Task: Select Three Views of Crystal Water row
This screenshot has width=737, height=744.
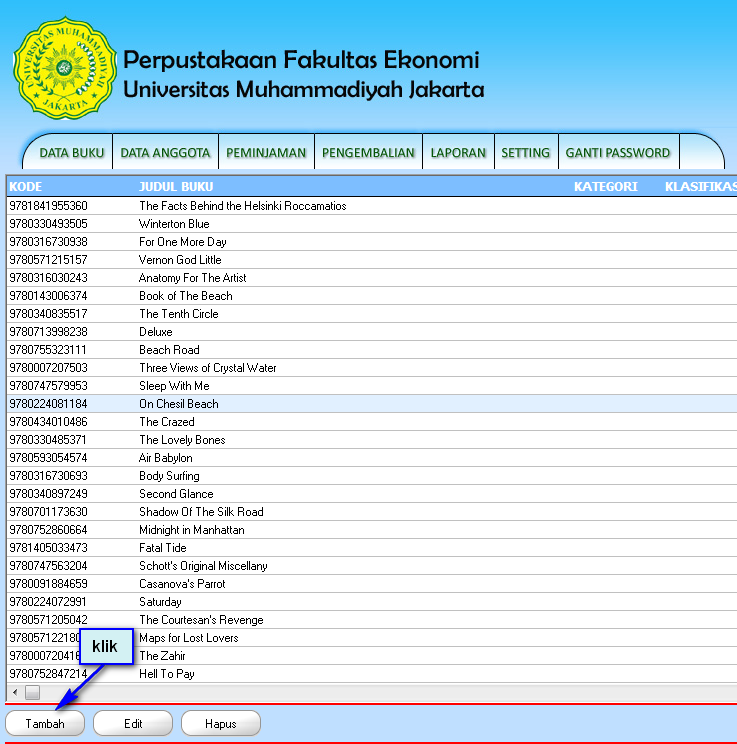Action: click(x=372, y=368)
